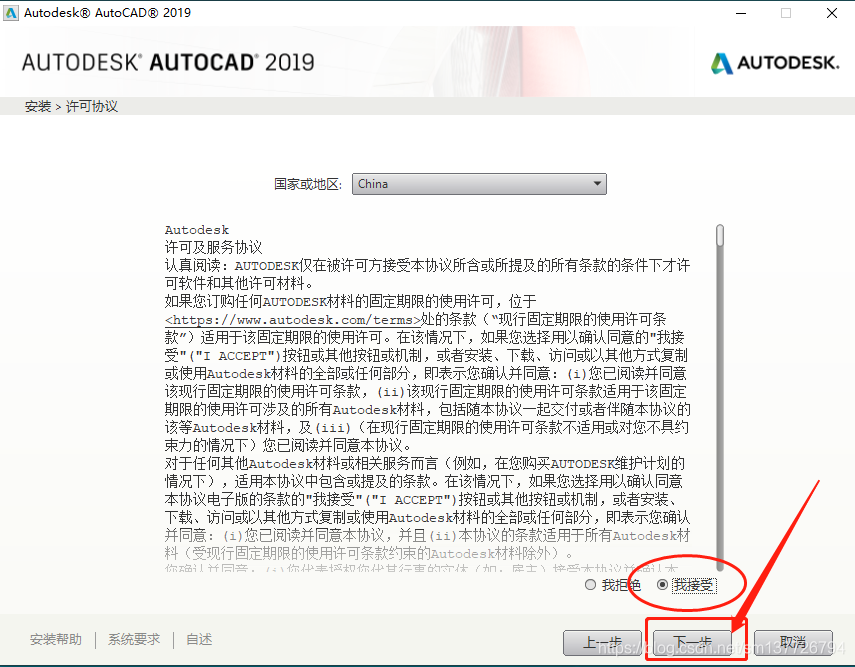Click the AUTODESK AUTOCAD 2019 header title

tap(168, 63)
